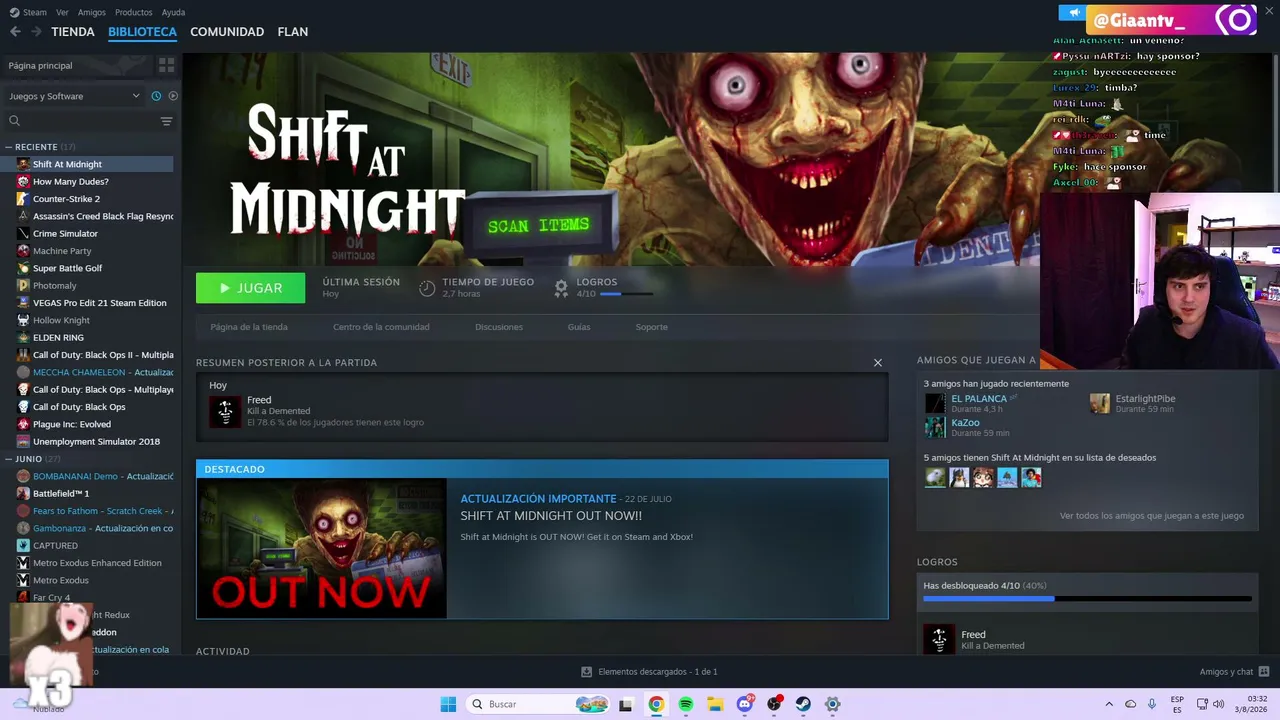Open the Productos menu
This screenshot has height=720, width=1280.
(133, 12)
